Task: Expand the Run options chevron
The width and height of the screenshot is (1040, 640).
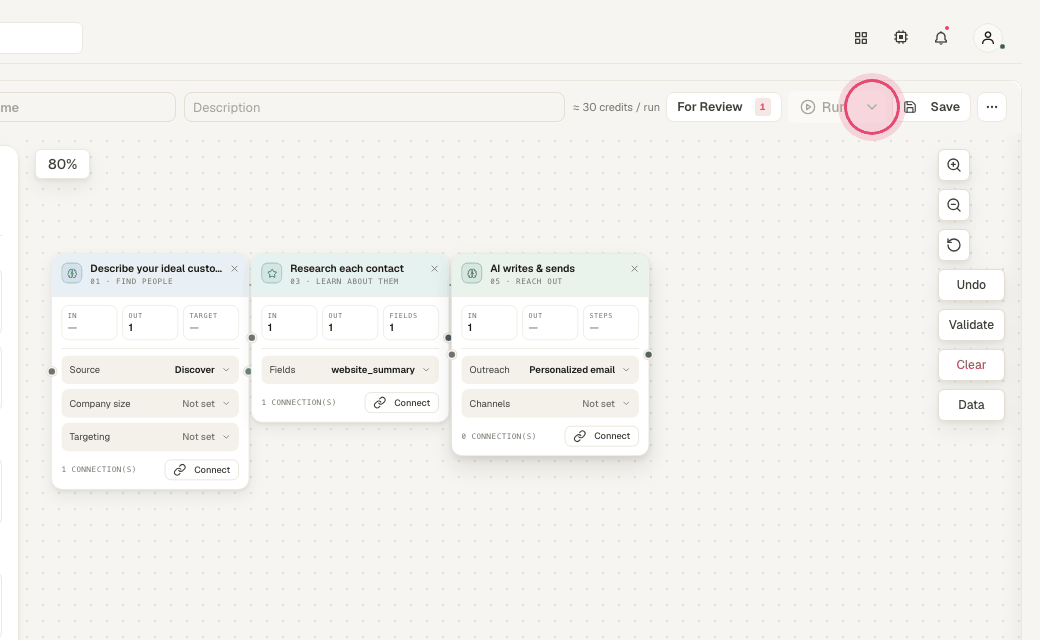Action: (x=872, y=107)
